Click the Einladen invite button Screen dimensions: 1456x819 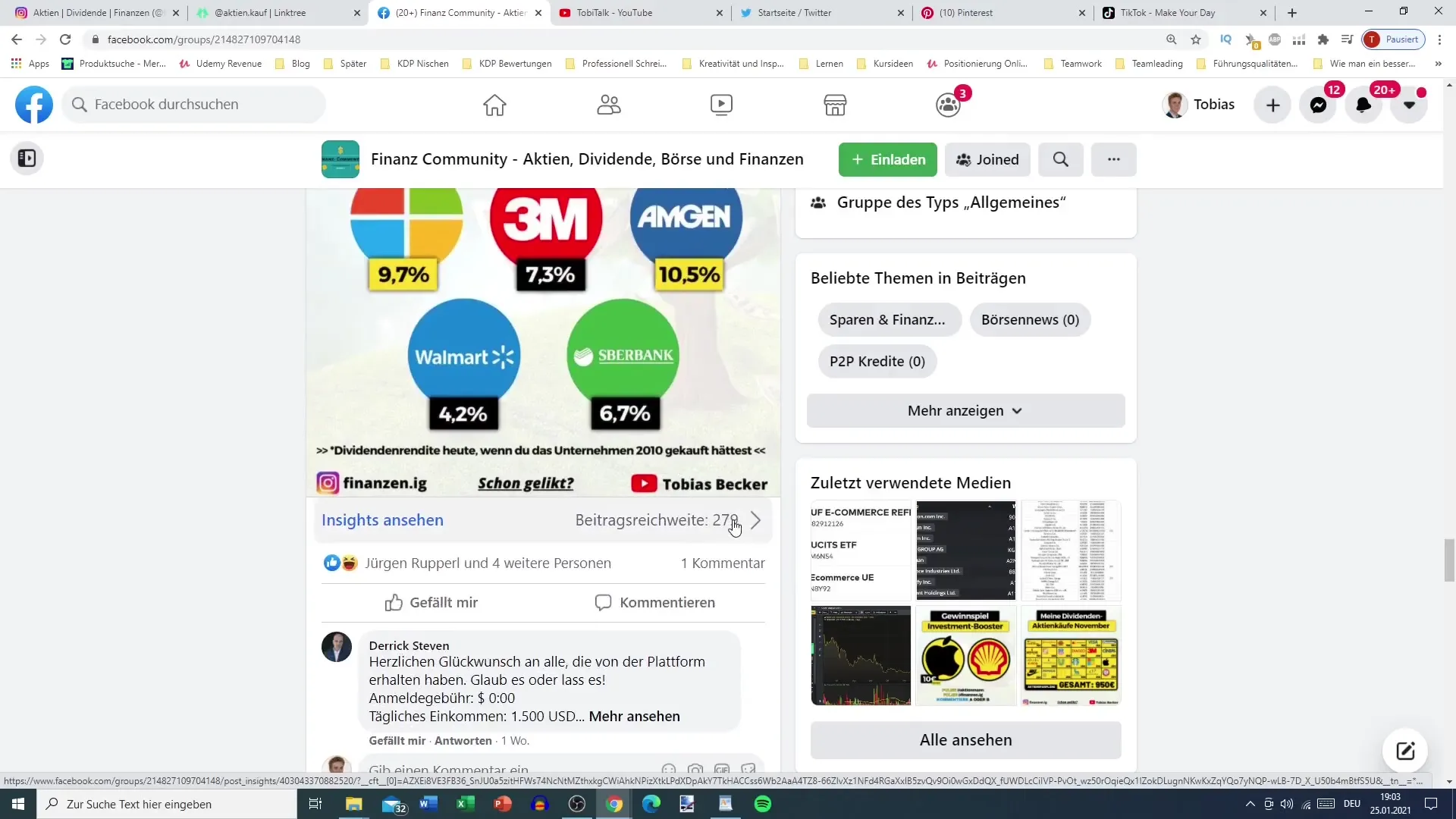(x=888, y=159)
